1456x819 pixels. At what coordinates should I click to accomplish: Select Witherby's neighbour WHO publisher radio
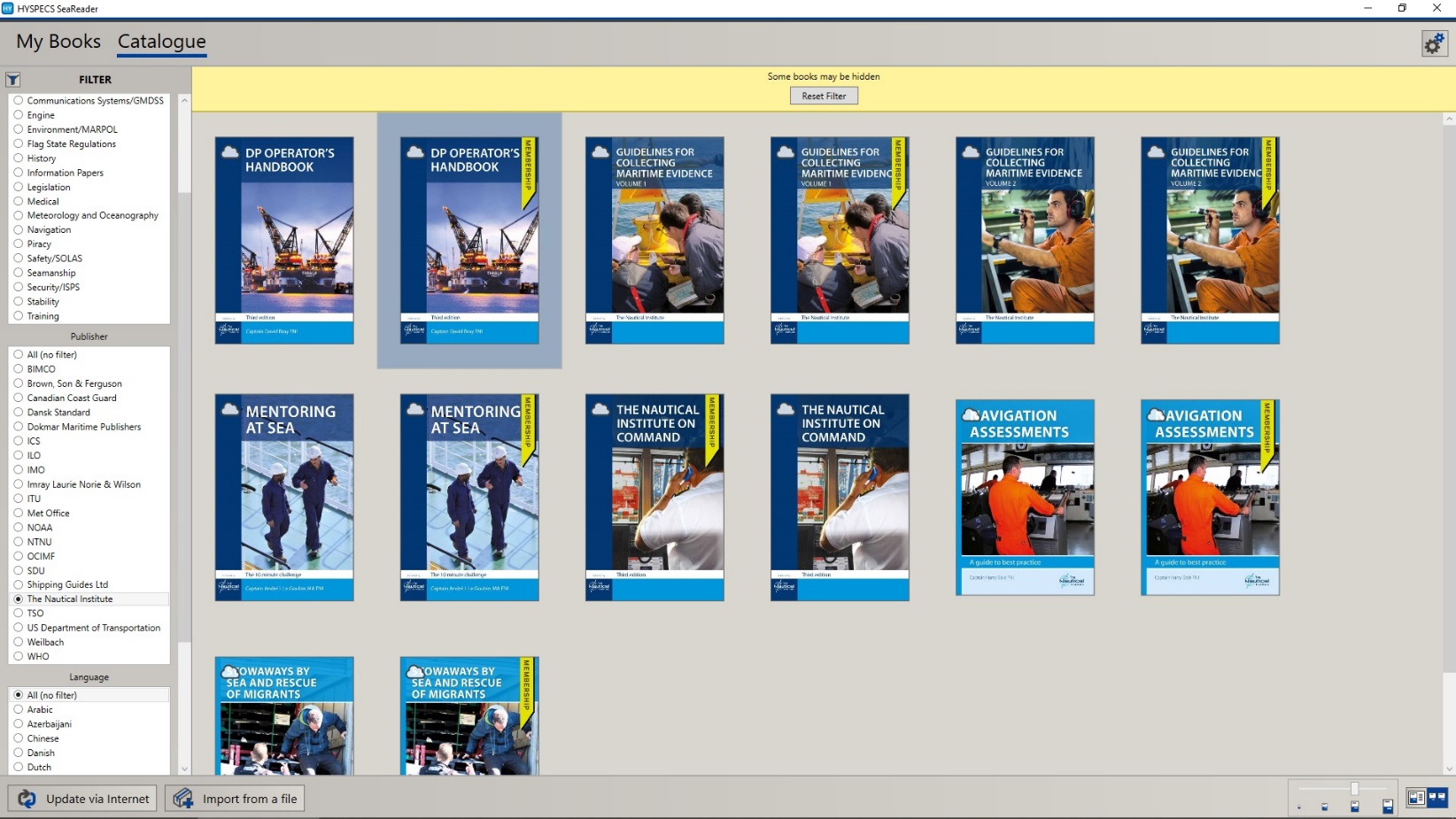point(18,656)
